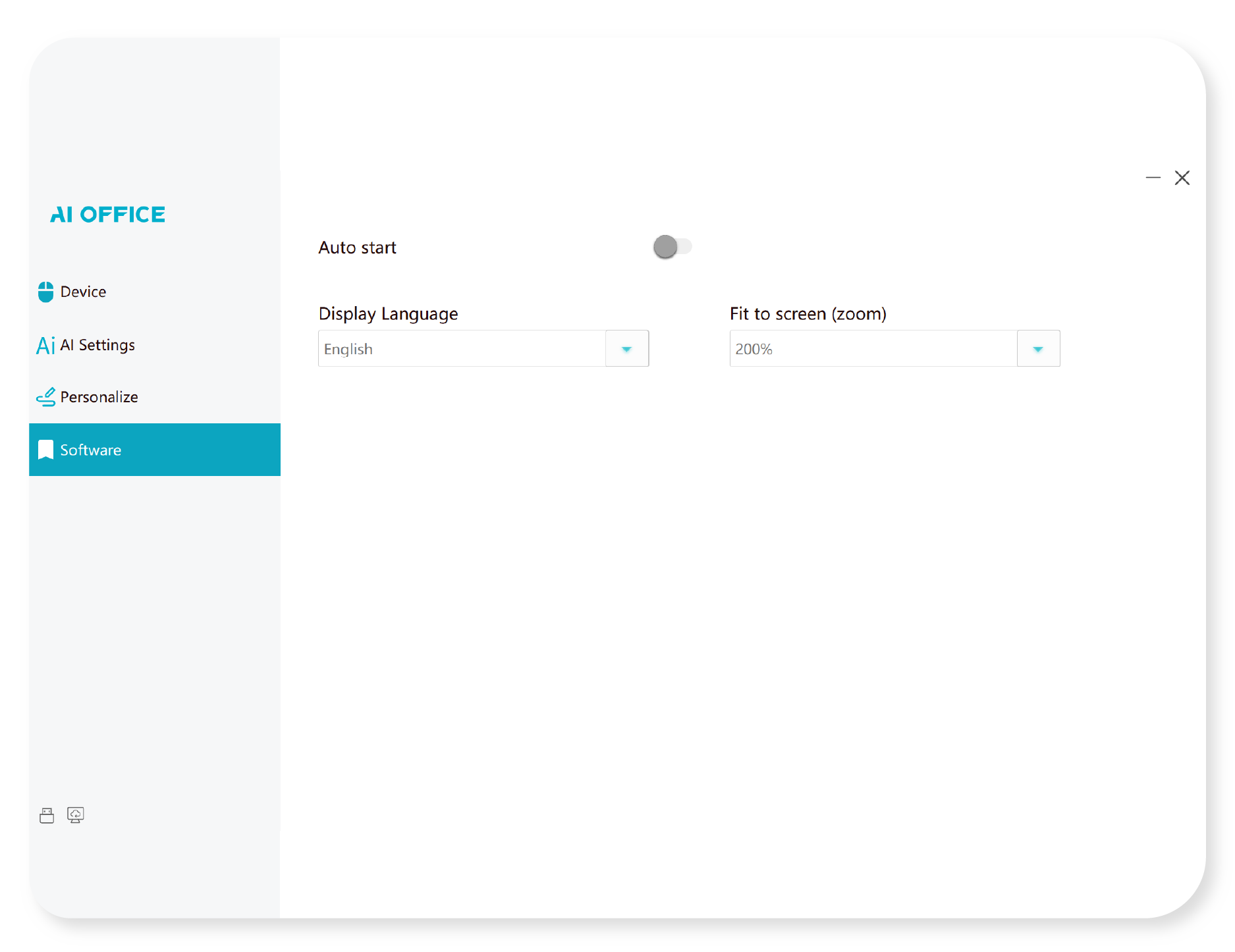Open the English language combo box
1235x952 pixels.
point(462,349)
